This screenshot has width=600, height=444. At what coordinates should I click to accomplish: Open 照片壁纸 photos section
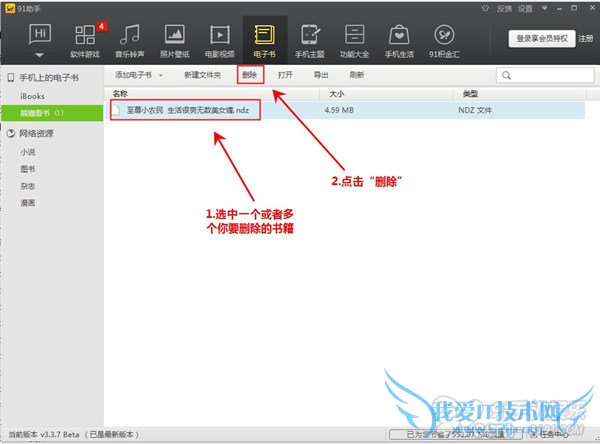175,41
